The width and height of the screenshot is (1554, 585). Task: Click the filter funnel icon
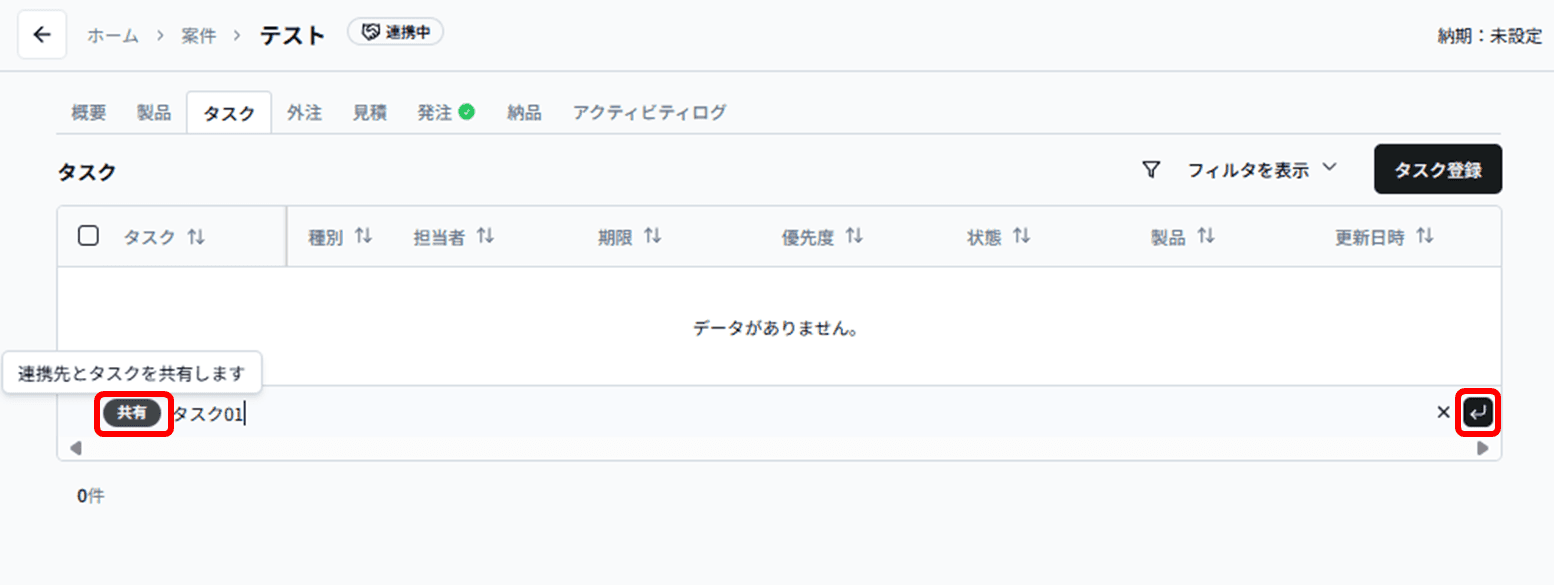pos(1151,169)
